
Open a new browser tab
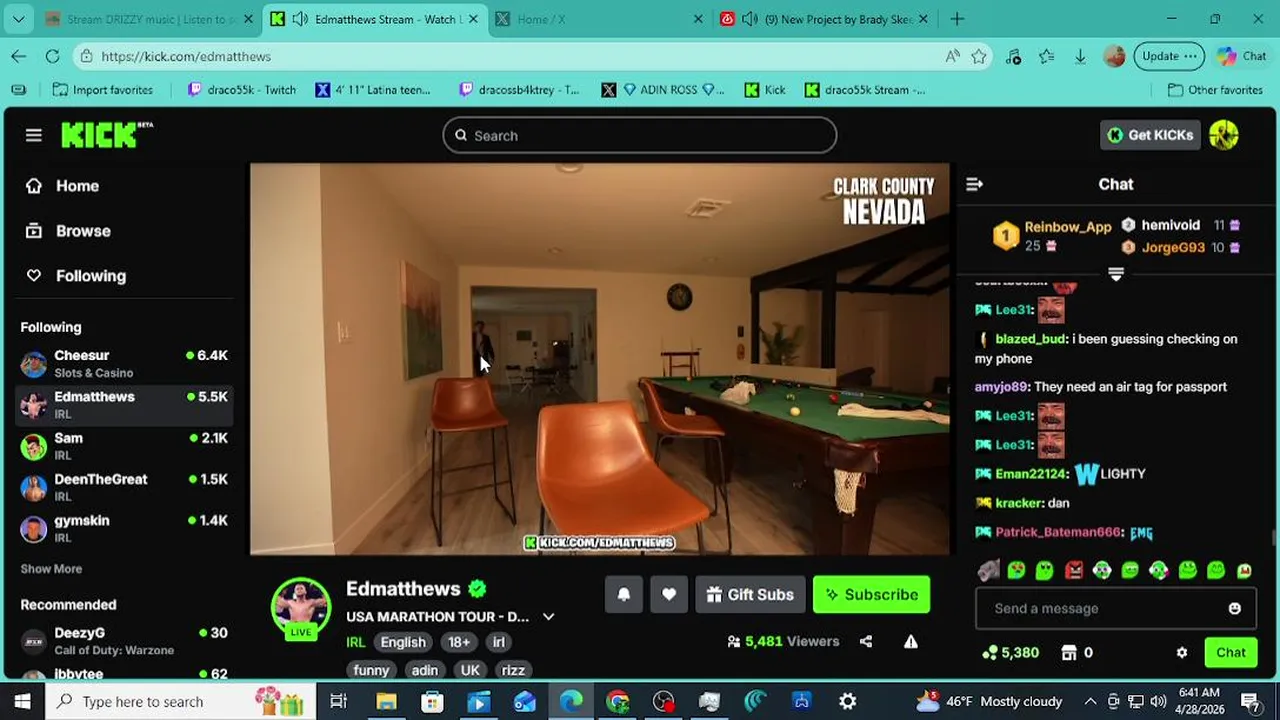pyautogui.click(x=957, y=19)
